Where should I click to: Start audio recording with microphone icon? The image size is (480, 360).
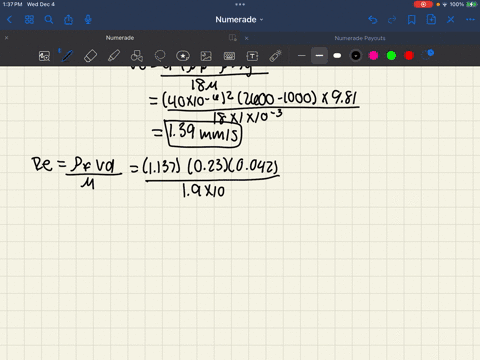coord(88,20)
